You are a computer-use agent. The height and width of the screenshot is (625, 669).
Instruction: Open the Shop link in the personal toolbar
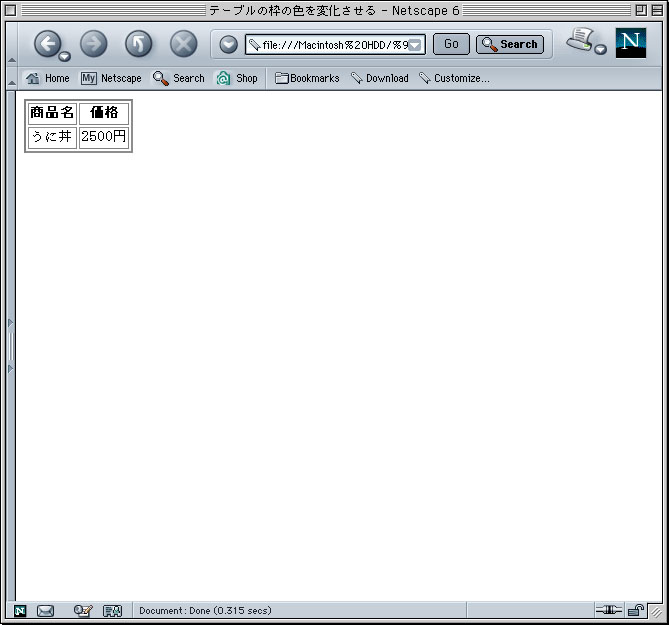[x=237, y=78]
